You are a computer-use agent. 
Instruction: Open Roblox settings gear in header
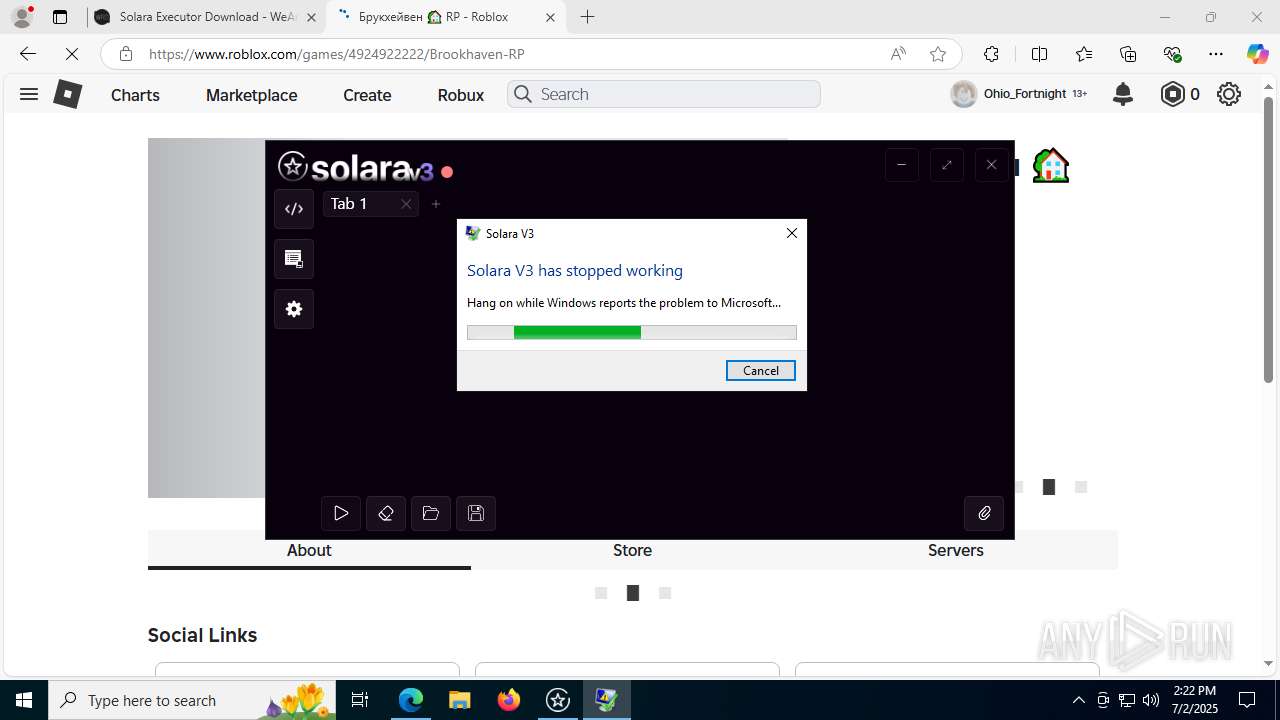(1229, 94)
